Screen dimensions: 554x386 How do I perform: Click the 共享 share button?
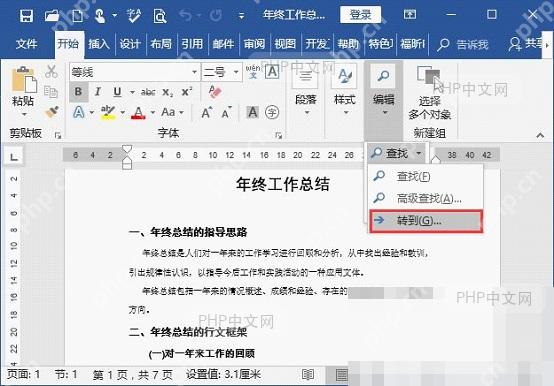[525, 44]
